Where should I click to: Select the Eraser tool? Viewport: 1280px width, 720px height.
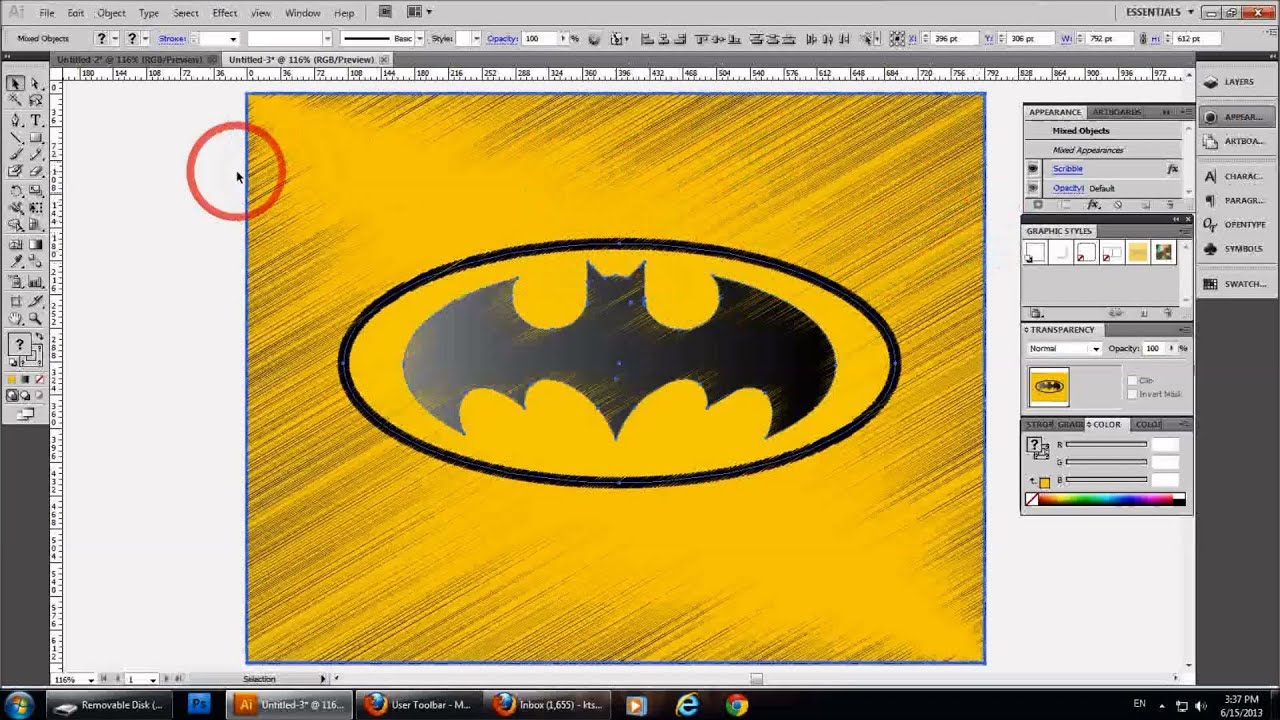(35, 172)
